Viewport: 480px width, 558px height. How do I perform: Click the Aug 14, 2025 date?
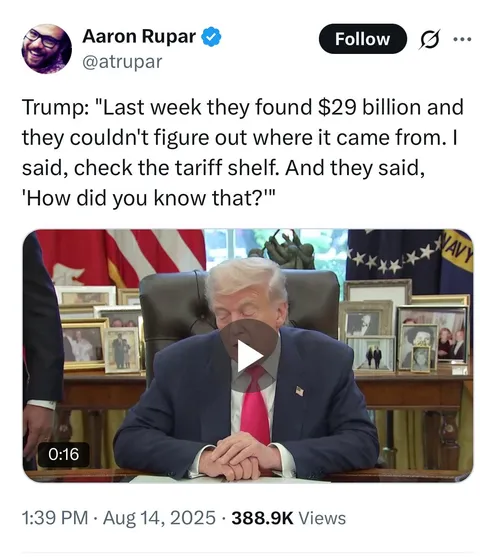pos(159,518)
